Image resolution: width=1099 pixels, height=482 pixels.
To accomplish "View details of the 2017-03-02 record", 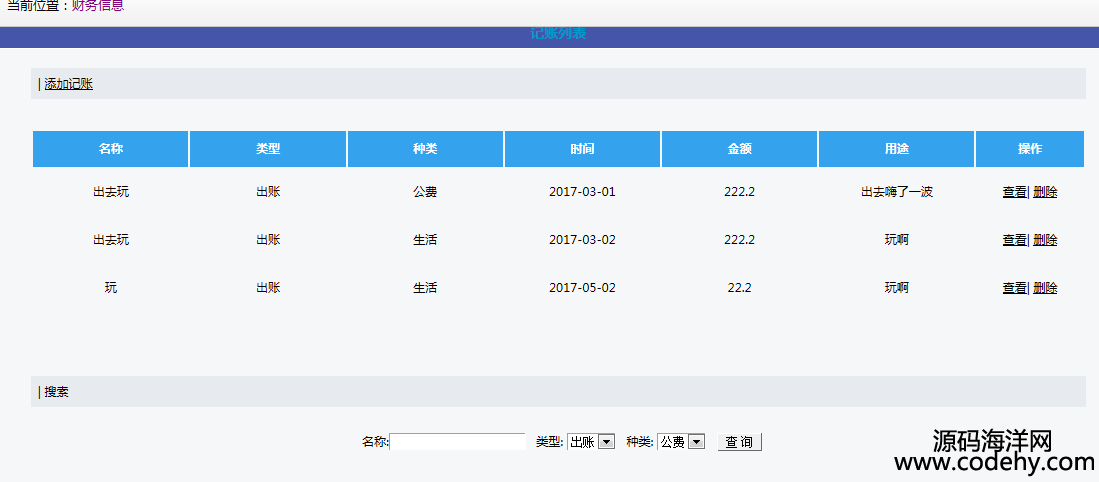I will (x=1014, y=240).
